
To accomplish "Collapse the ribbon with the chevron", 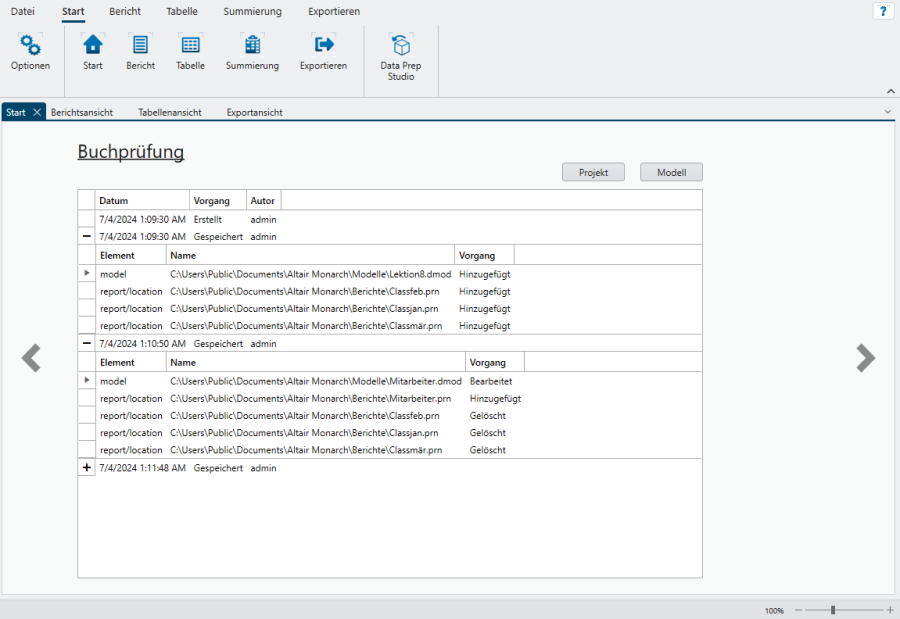I will pyautogui.click(x=889, y=91).
